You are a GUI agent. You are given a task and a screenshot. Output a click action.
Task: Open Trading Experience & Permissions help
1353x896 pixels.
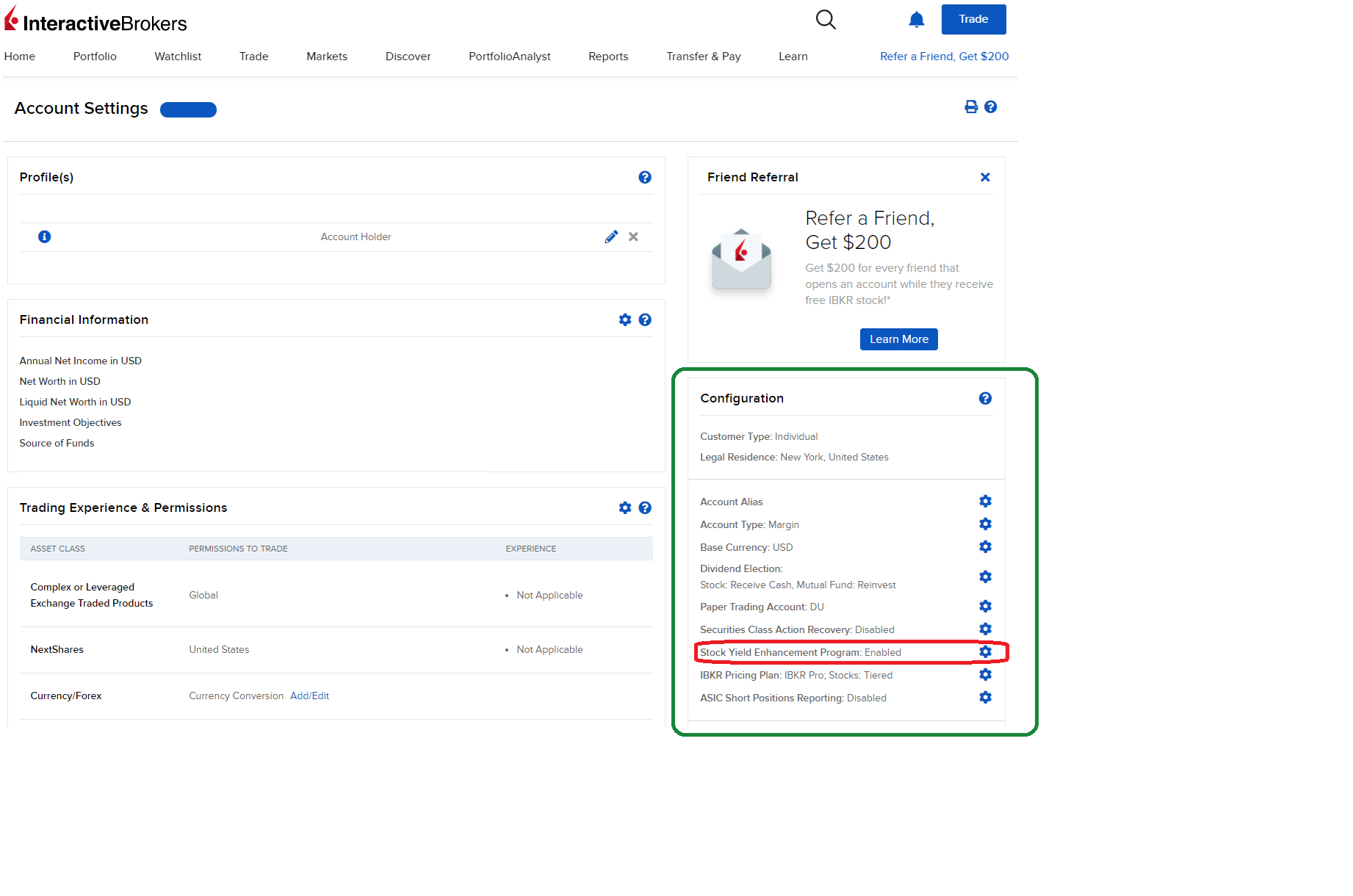[645, 507]
